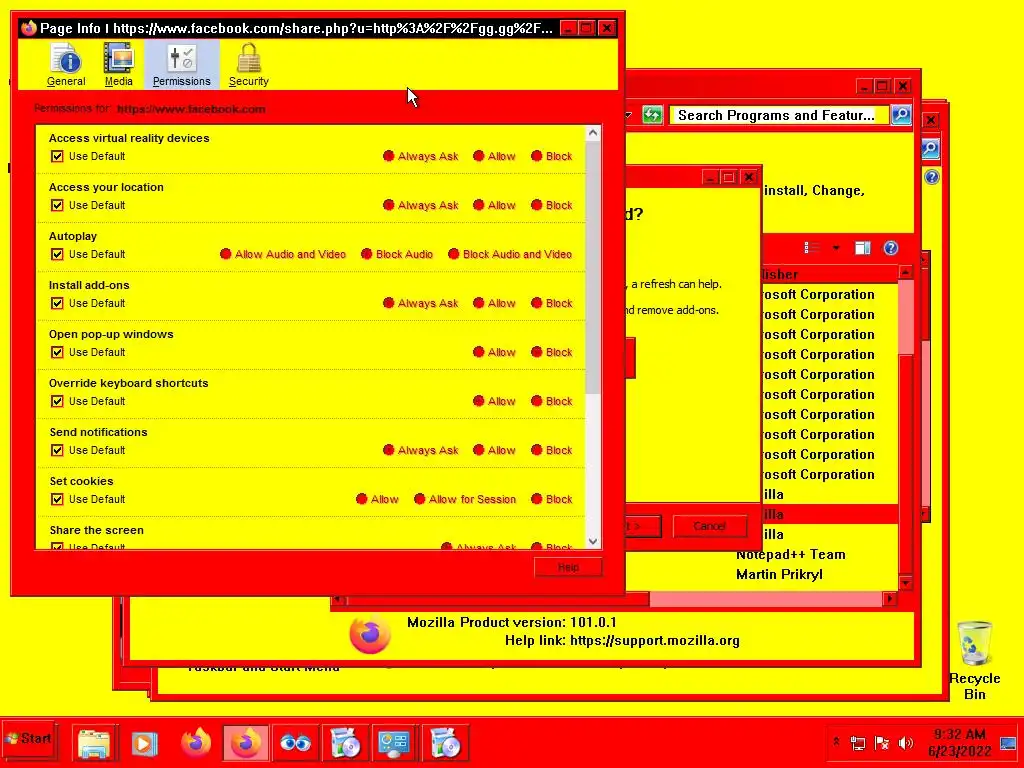Choose Block for Override keyboard shortcuts

tap(537, 401)
